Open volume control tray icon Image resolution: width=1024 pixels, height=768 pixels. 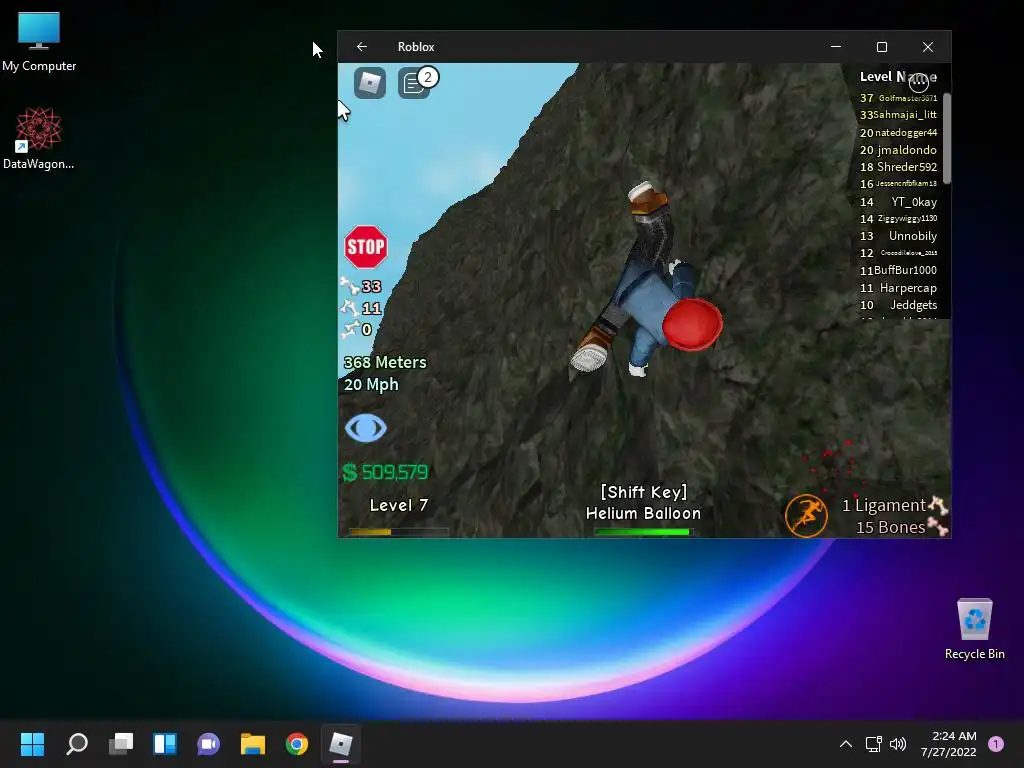[x=898, y=744]
